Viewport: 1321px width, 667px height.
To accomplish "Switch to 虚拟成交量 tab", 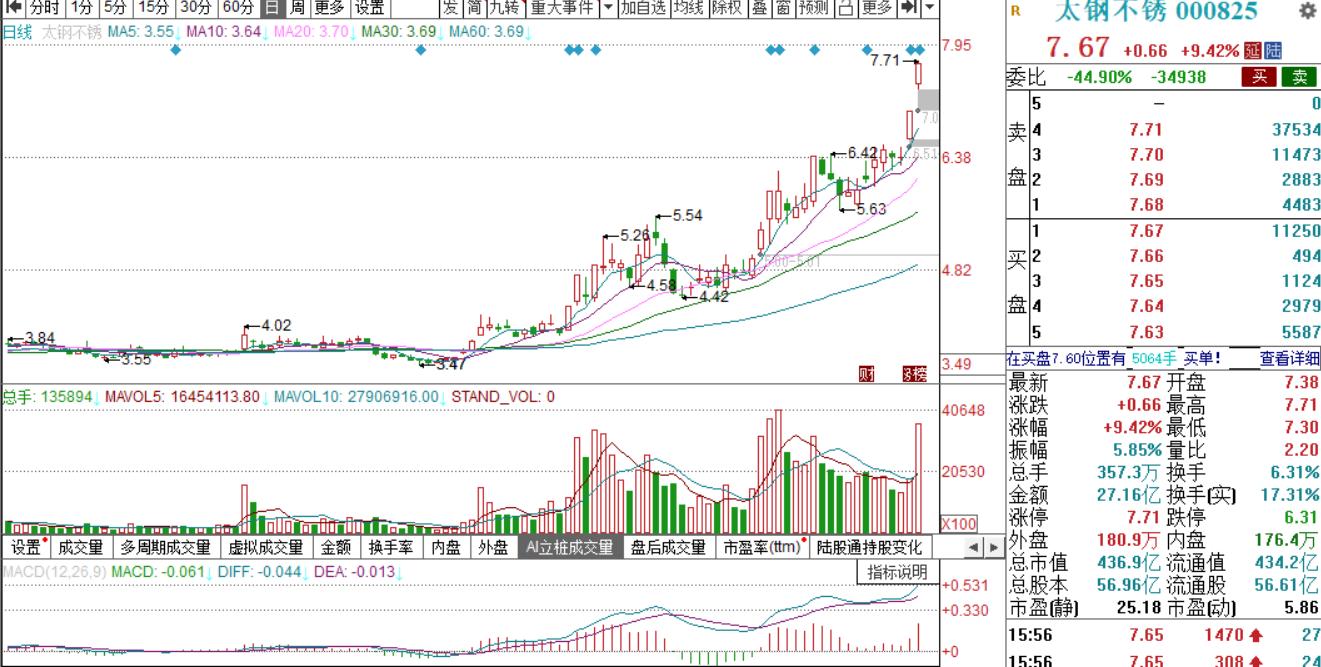I will tap(266, 547).
